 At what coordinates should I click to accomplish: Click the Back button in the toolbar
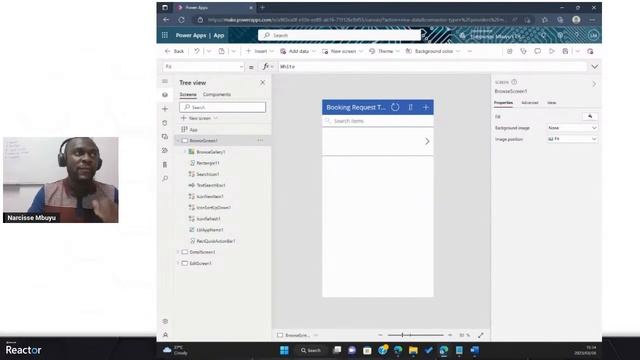[x=174, y=51]
